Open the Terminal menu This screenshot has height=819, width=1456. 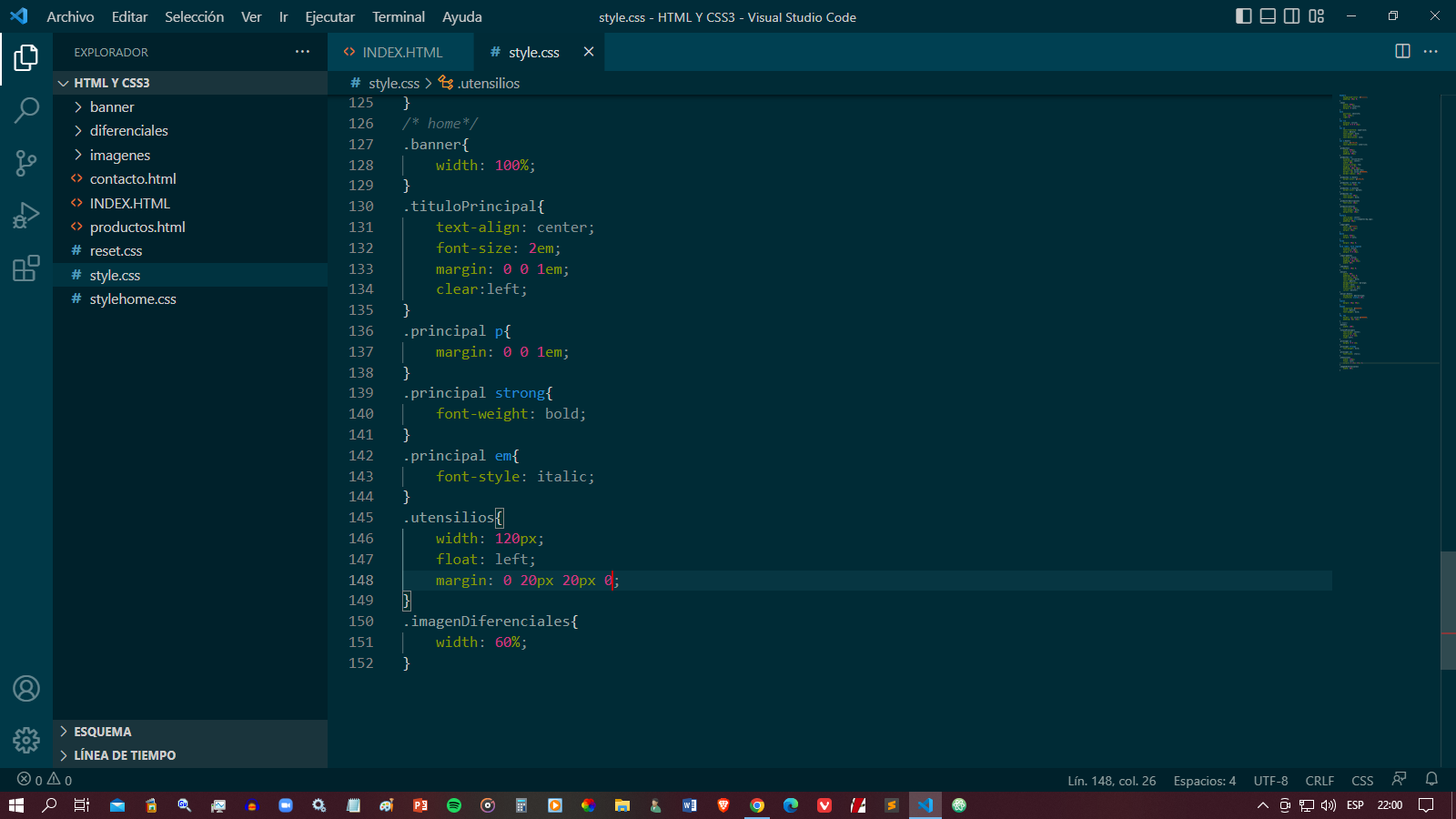(398, 16)
